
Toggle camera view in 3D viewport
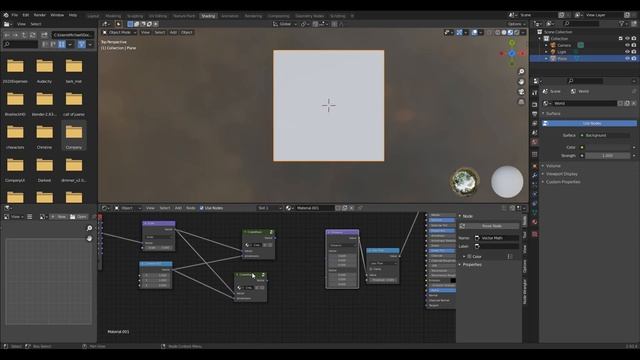521,92
